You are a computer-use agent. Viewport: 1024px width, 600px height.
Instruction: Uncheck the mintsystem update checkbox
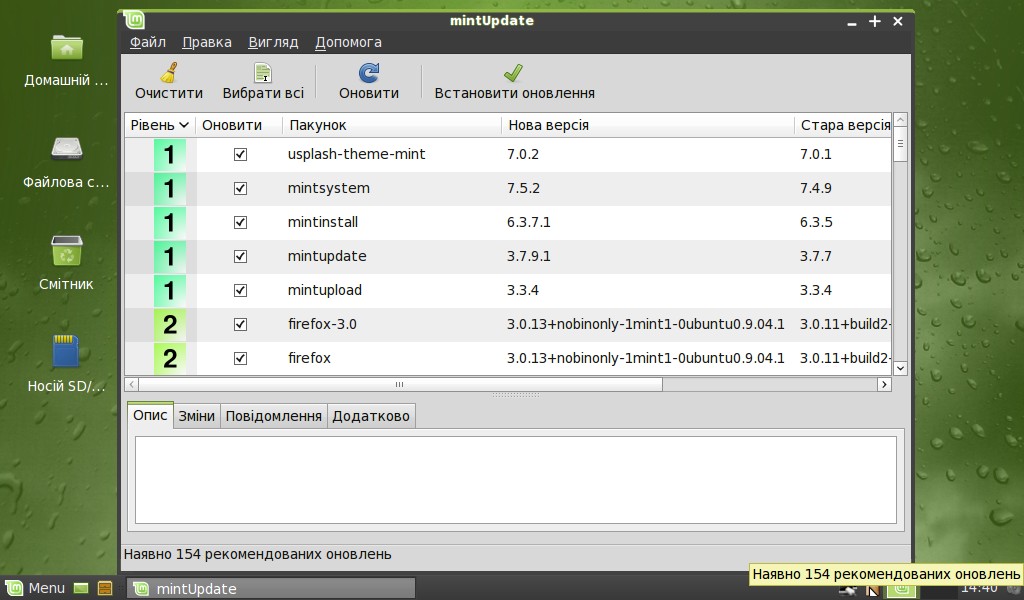tap(240, 189)
